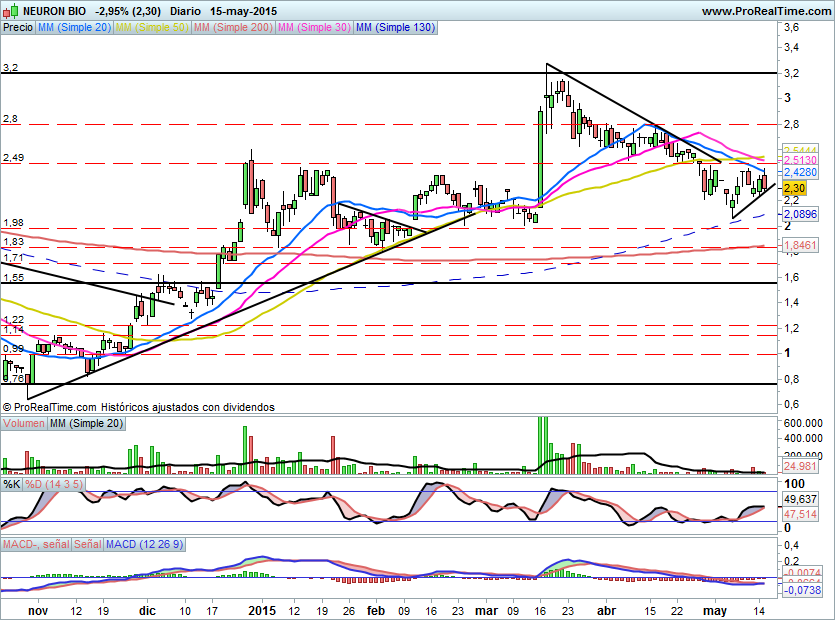Viewport: 835px width, 620px height.
Task: Open the www.ProRealTime.com link
Action: 765,11
